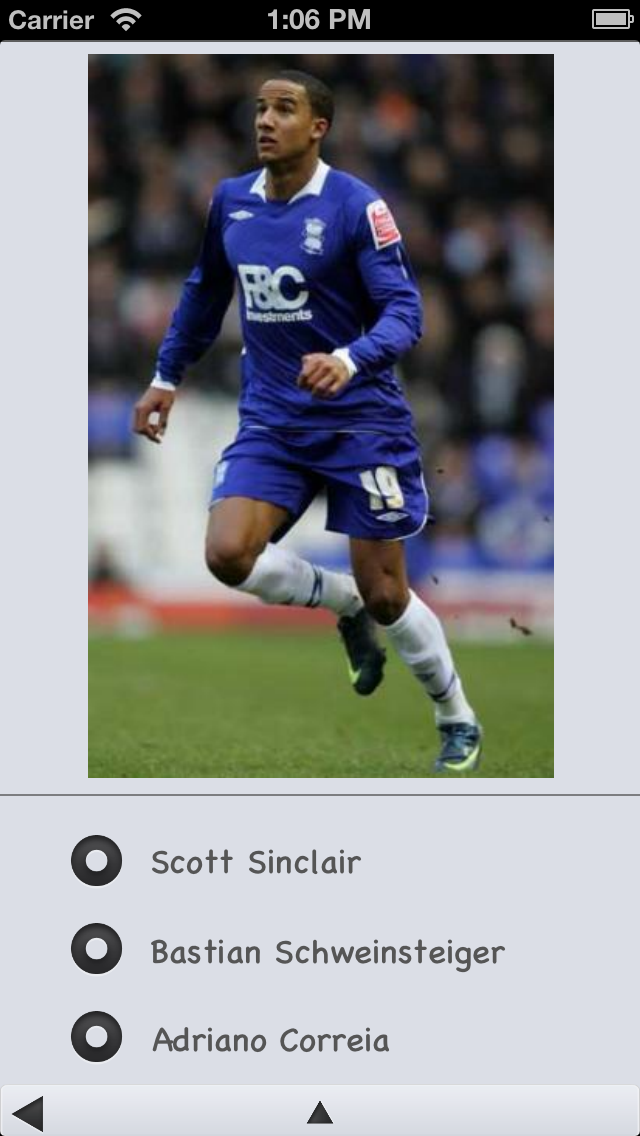640x1136 pixels.
Task: Click the green-soled boot on the grass
Action: coord(457,746)
